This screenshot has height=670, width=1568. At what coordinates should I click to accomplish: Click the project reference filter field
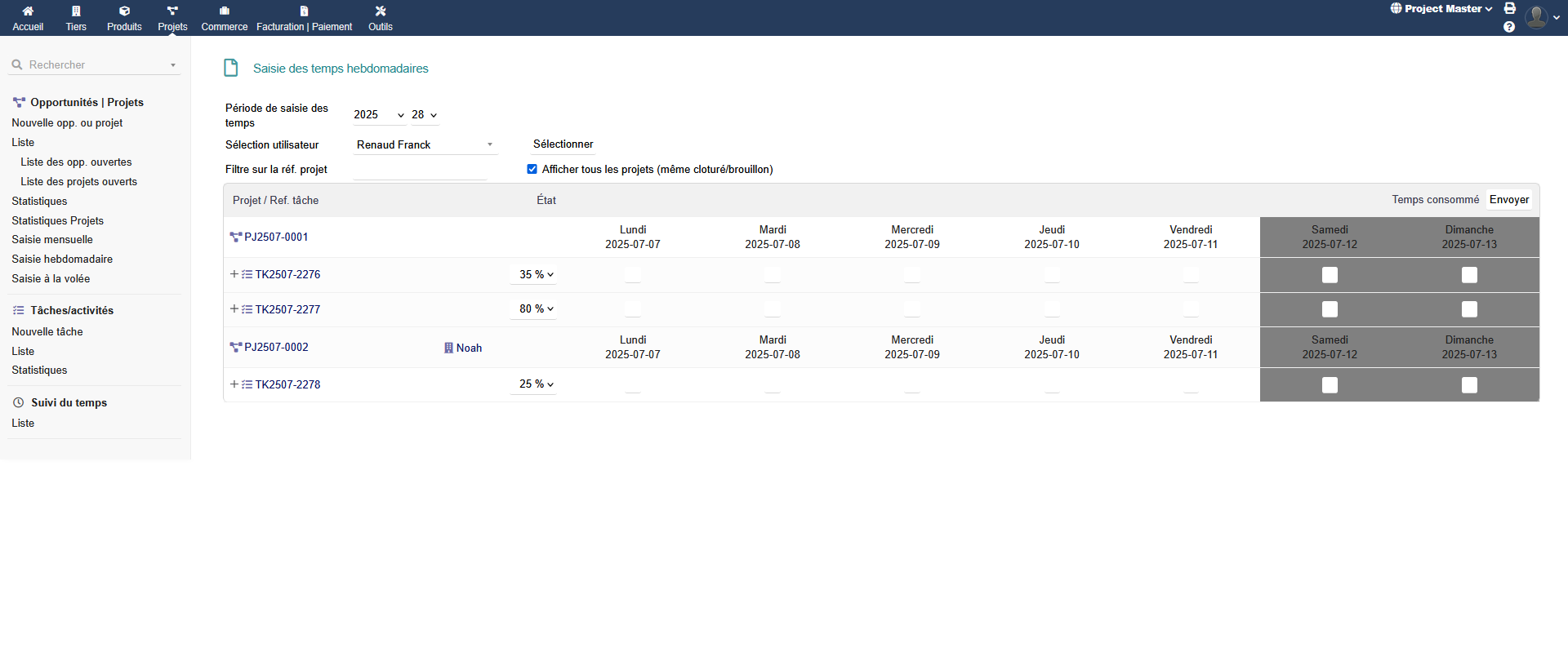pos(420,170)
